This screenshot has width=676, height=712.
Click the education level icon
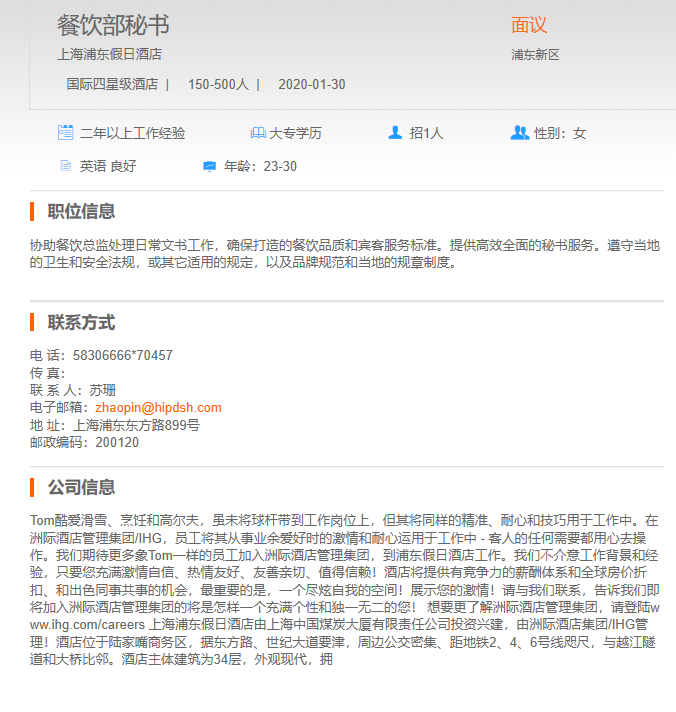click(257, 133)
